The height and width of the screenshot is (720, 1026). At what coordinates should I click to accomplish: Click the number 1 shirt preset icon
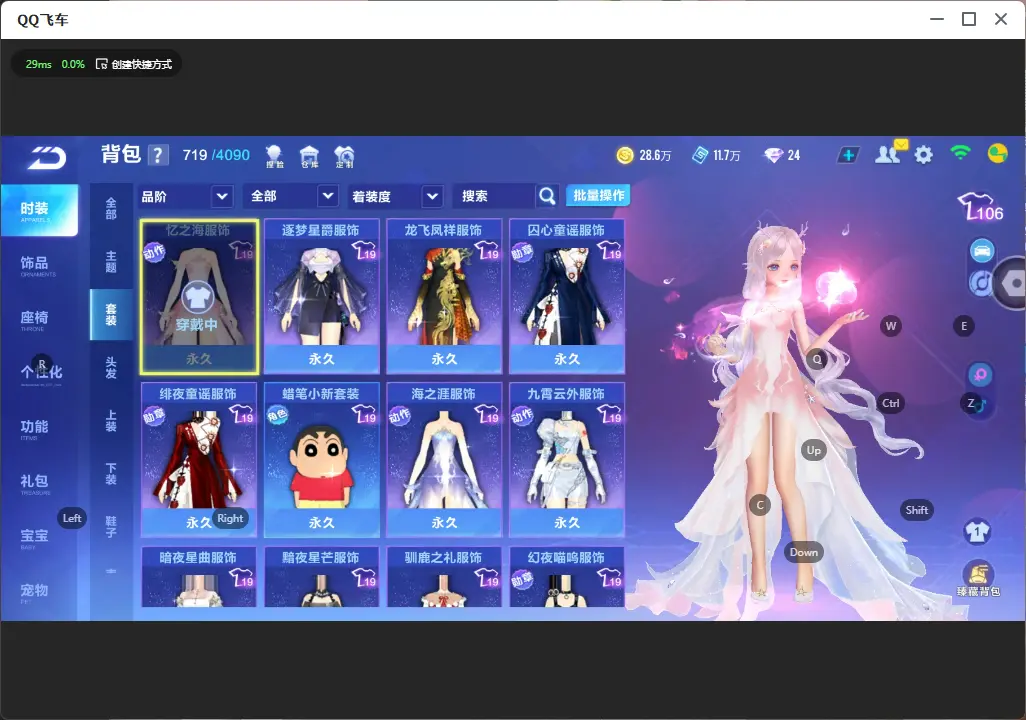[x=977, y=531]
